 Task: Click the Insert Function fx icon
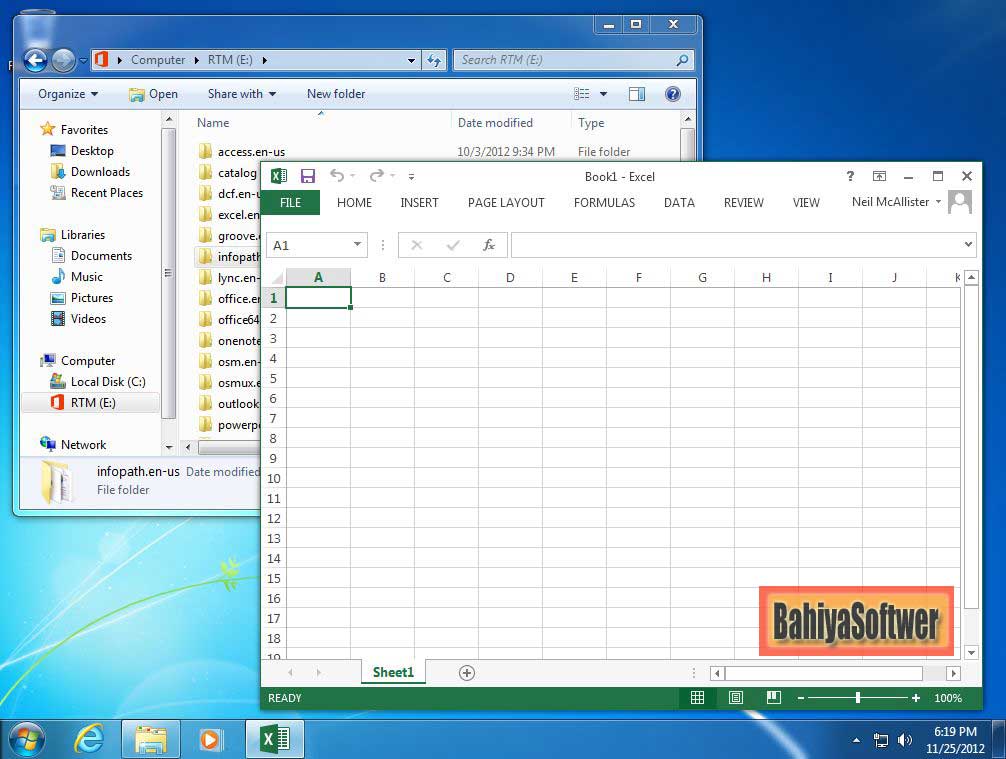tap(489, 244)
